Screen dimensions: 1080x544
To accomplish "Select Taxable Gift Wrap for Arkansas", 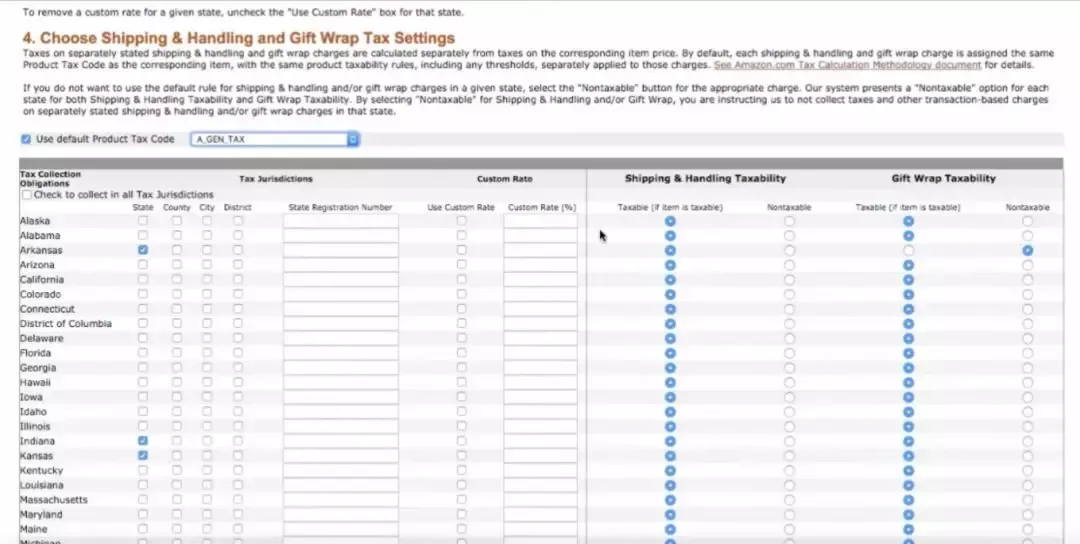I will pos(908,251).
